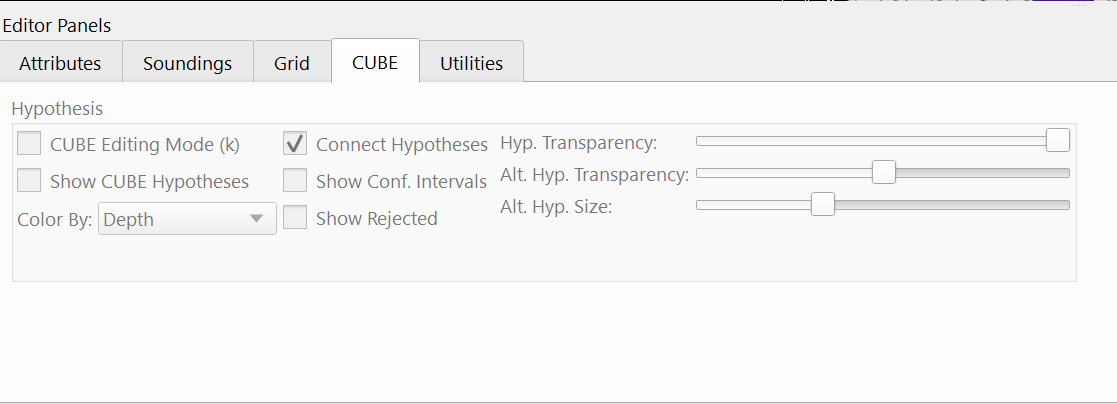Toggle Show CUBE Hypotheses checkbox
Image resolution: width=1117 pixels, height=404 pixels.
tap(30, 181)
